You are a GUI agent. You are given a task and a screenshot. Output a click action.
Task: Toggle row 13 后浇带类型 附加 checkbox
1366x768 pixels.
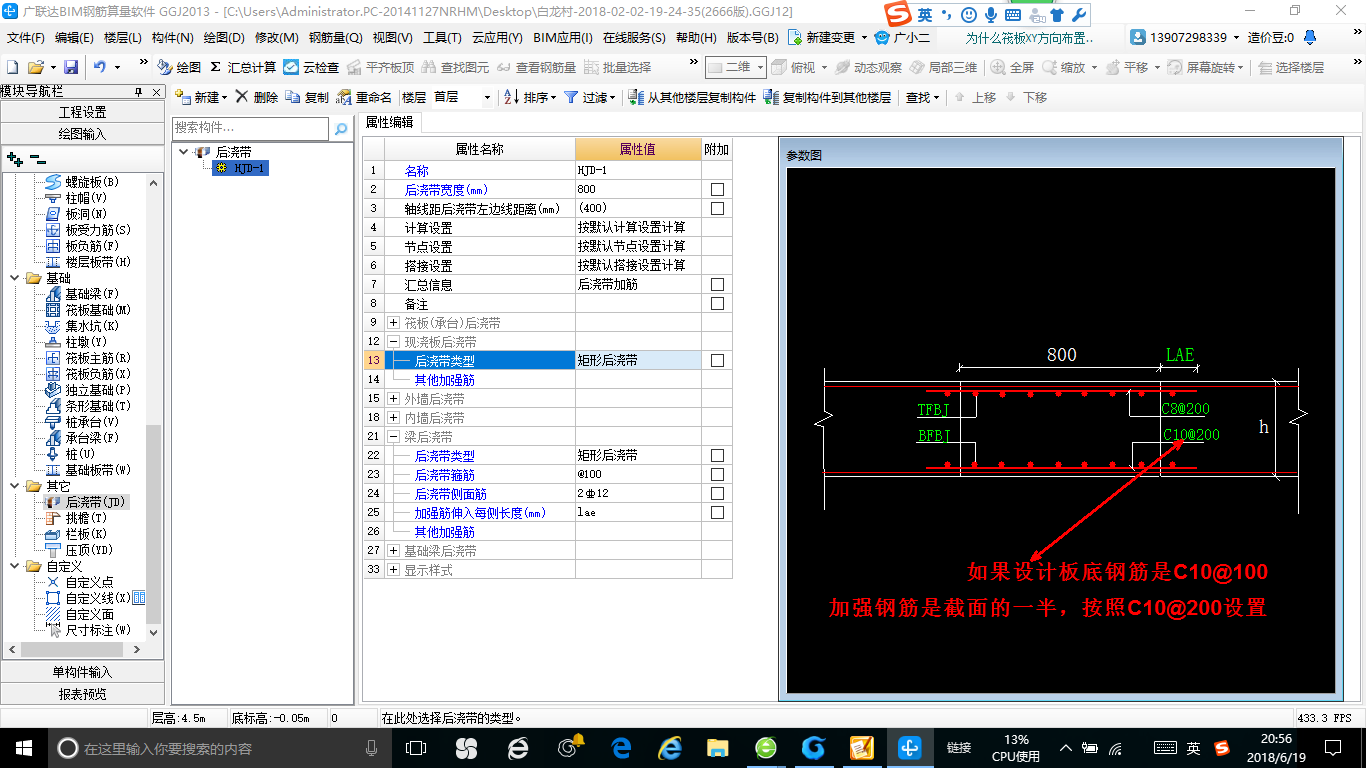(717, 360)
